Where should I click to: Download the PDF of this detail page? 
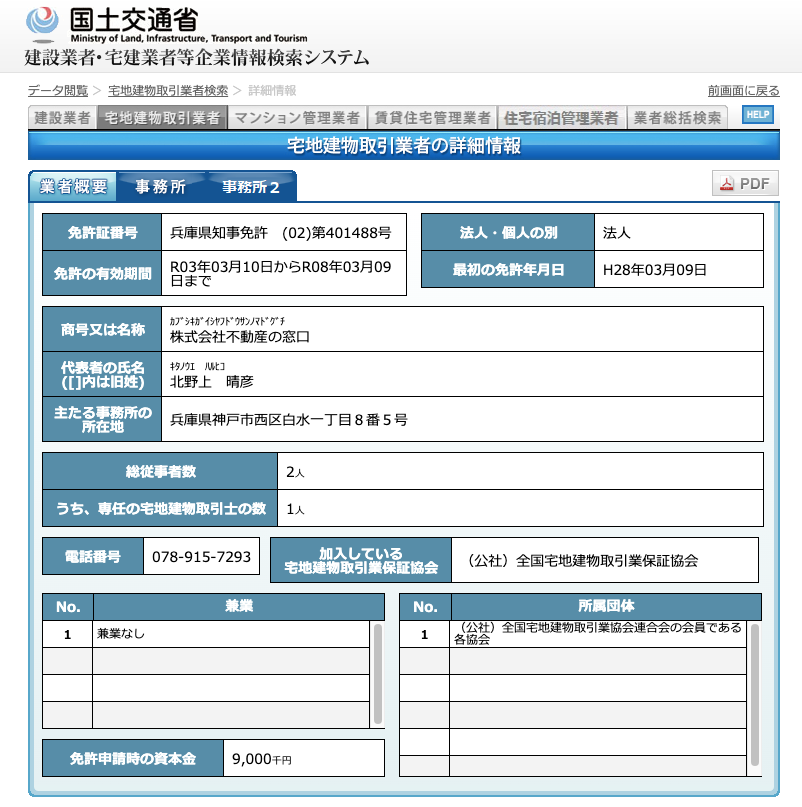point(744,184)
